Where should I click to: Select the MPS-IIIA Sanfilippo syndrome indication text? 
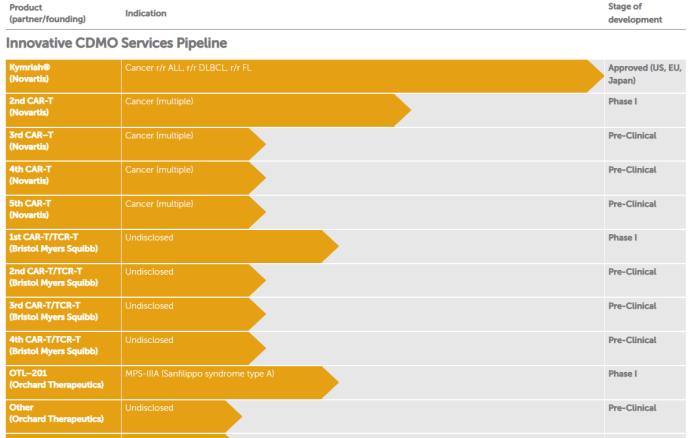(x=200, y=374)
